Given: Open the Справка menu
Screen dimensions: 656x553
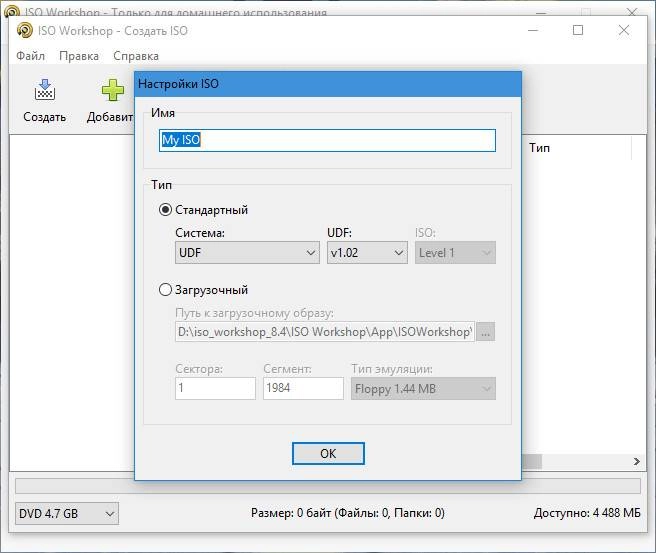Looking at the screenshot, I should (136, 56).
